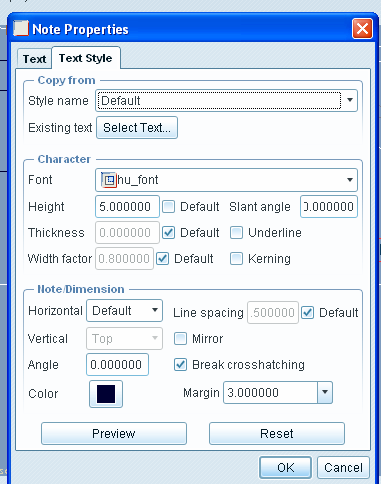Viewport: 381px width, 484px height.
Task: Click the Cancel button
Action: point(343,468)
